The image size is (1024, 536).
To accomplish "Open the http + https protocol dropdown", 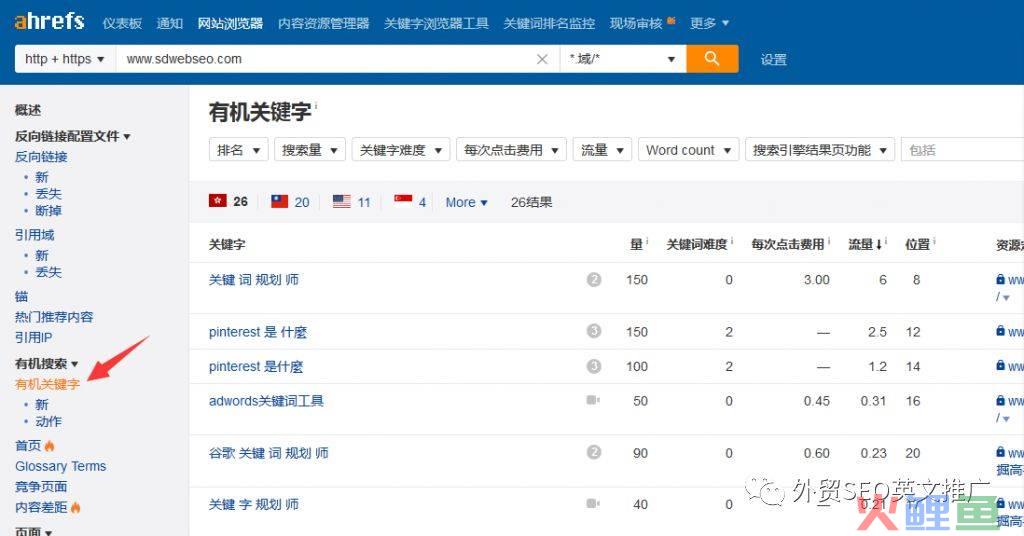I will click(65, 59).
